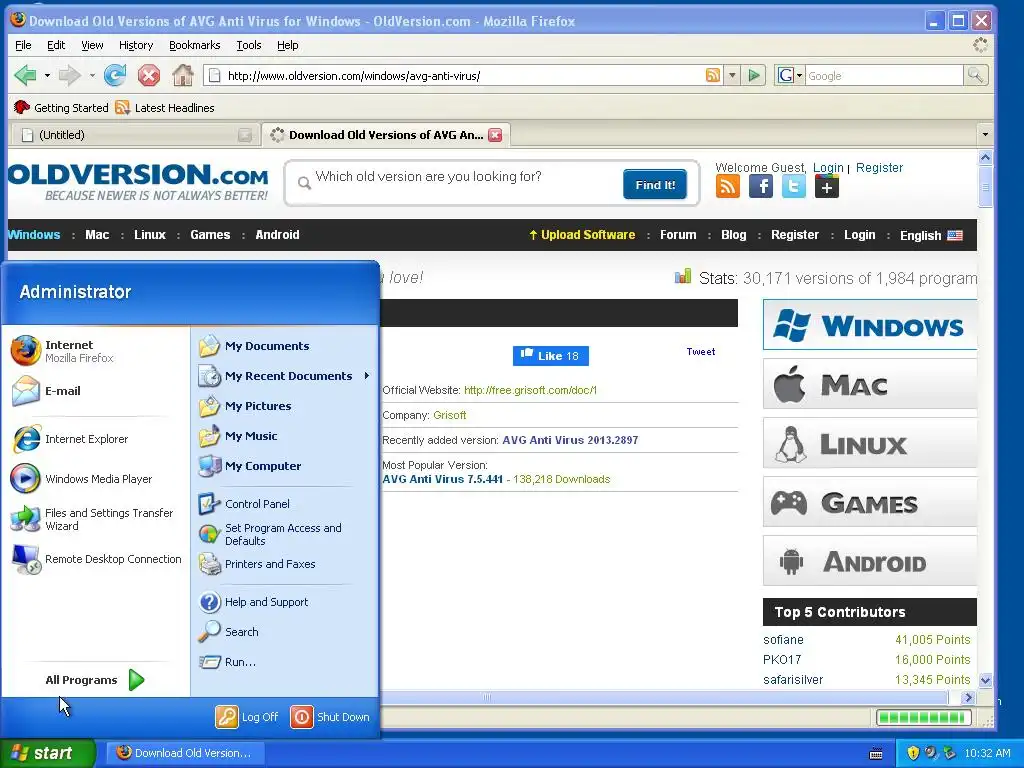Open the free.grisoft.com official website link
This screenshot has height=768, width=1024.
coord(530,390)
